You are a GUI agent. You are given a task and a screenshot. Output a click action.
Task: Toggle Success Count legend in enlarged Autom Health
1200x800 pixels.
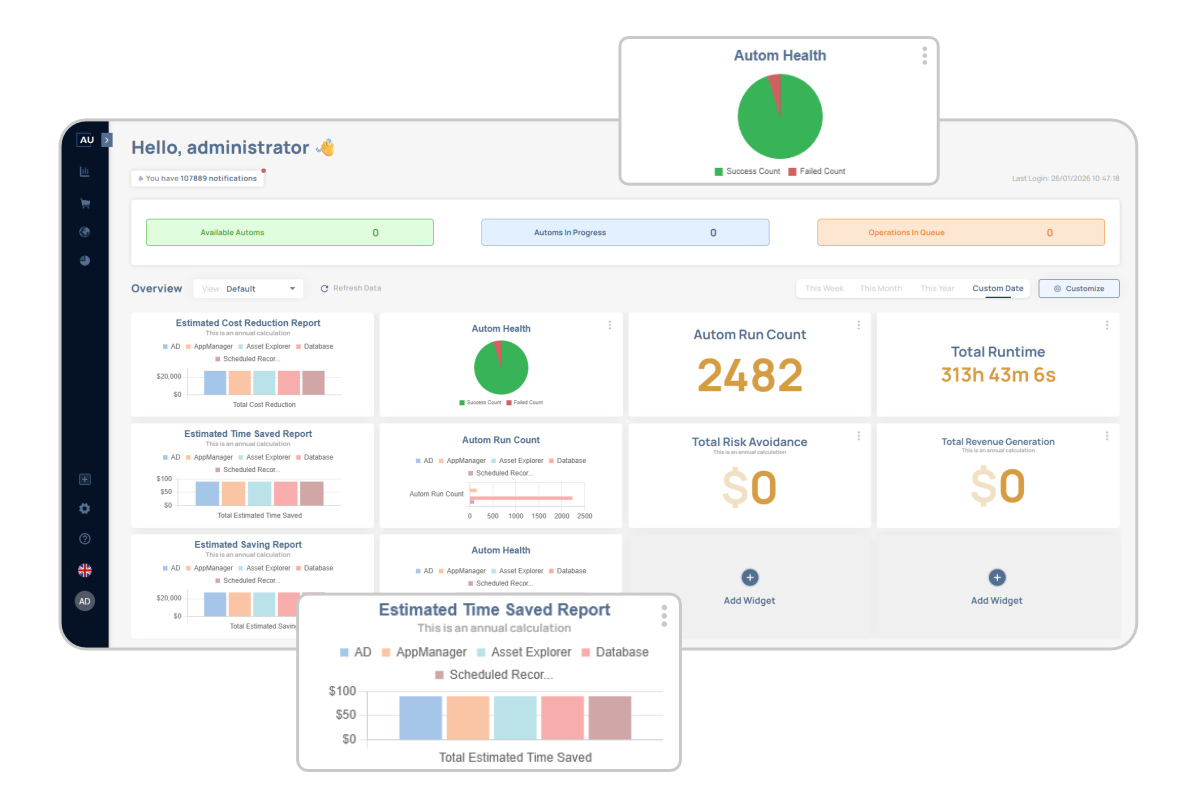click(x=747, y=172)
